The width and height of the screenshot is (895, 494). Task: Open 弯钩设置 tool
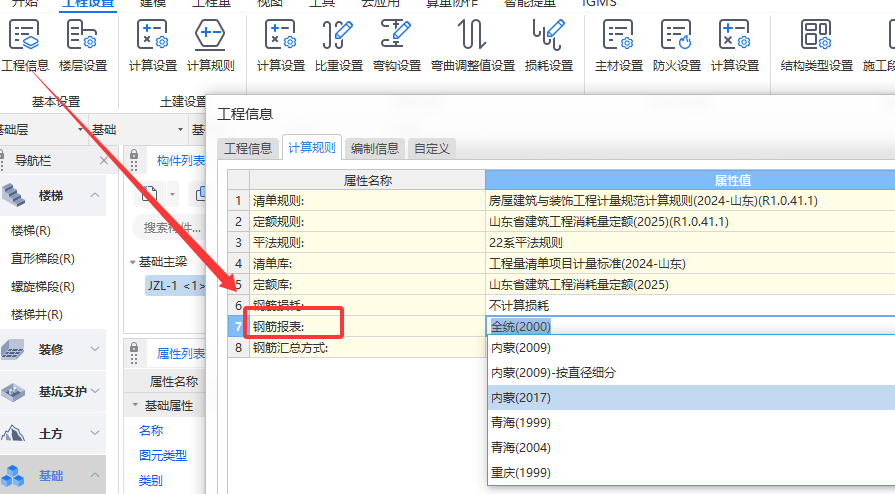397,46
